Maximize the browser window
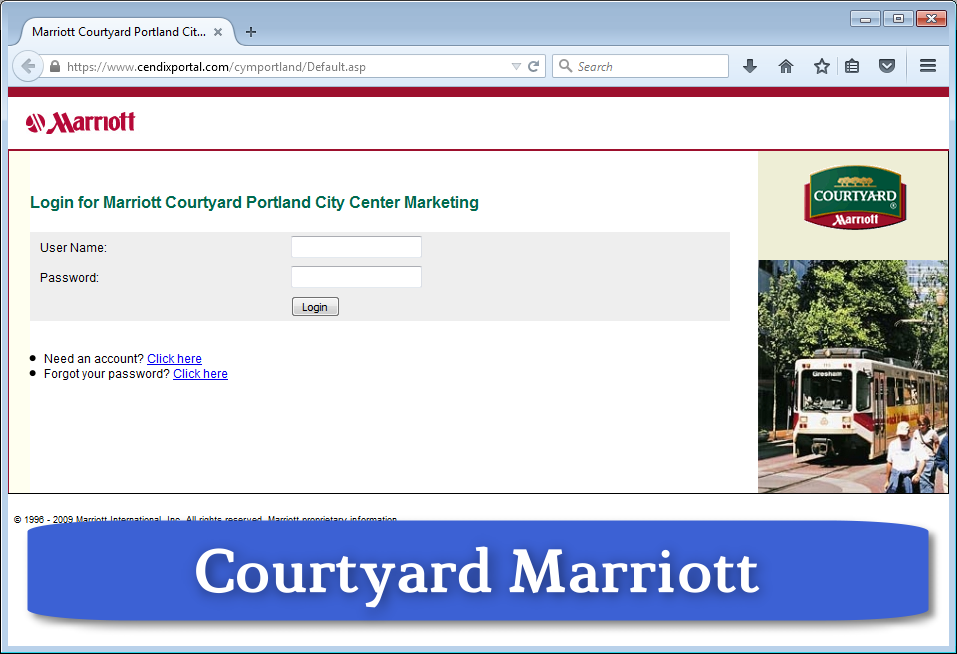This screenshot has width=957, height=654. (x=898, y=19)
